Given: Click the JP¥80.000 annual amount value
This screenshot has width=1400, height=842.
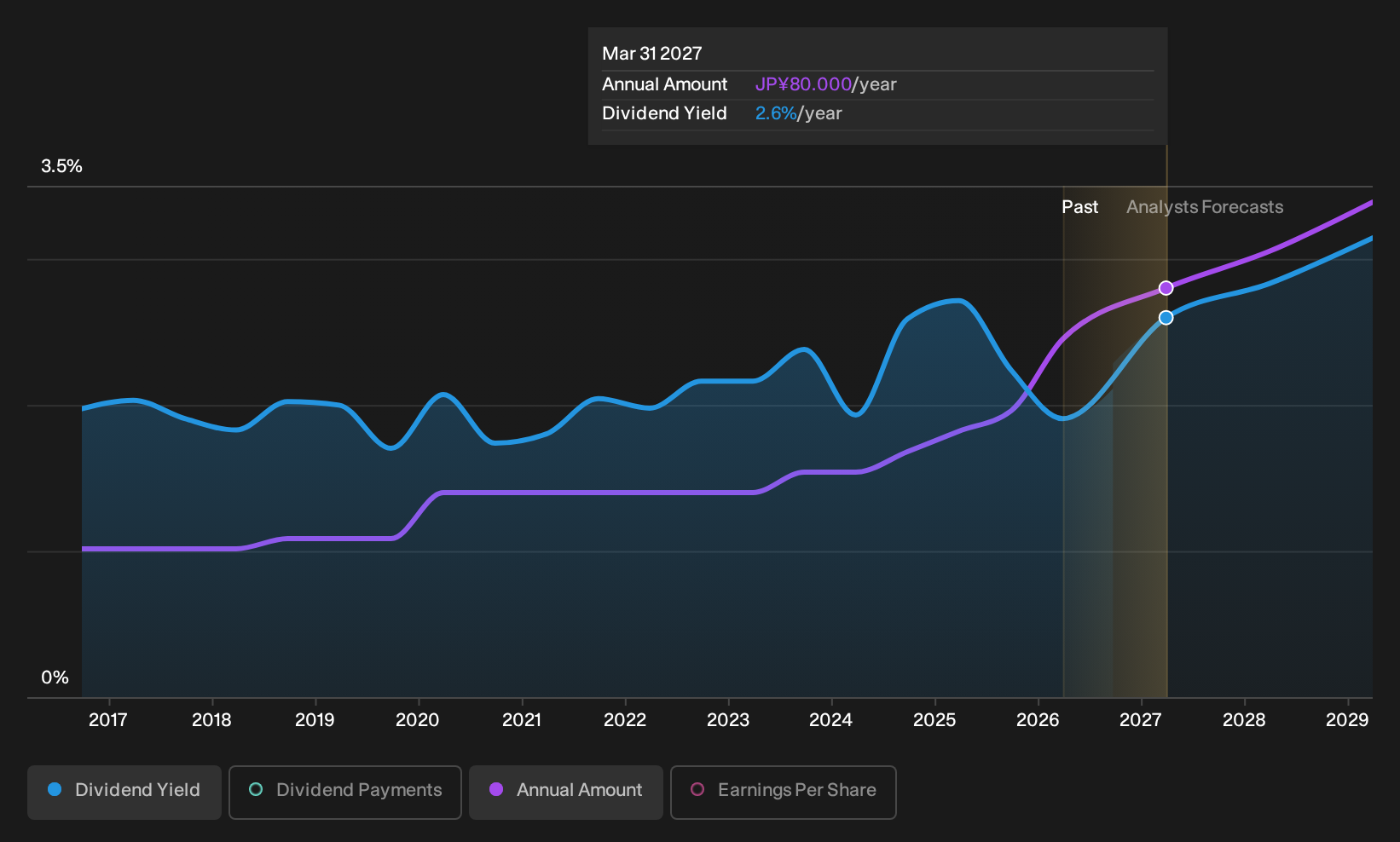Looking at the screenshot, I should tap(803, 84).
